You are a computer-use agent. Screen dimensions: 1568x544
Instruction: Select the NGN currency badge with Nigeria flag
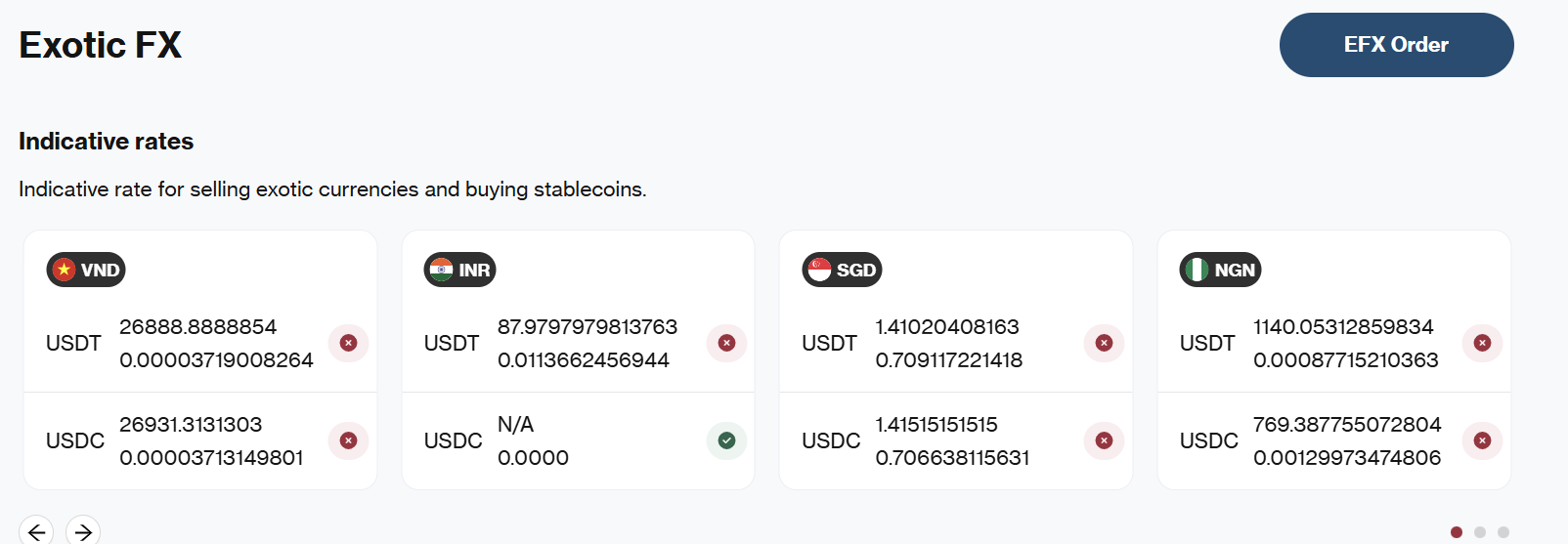click(1220, 270)
